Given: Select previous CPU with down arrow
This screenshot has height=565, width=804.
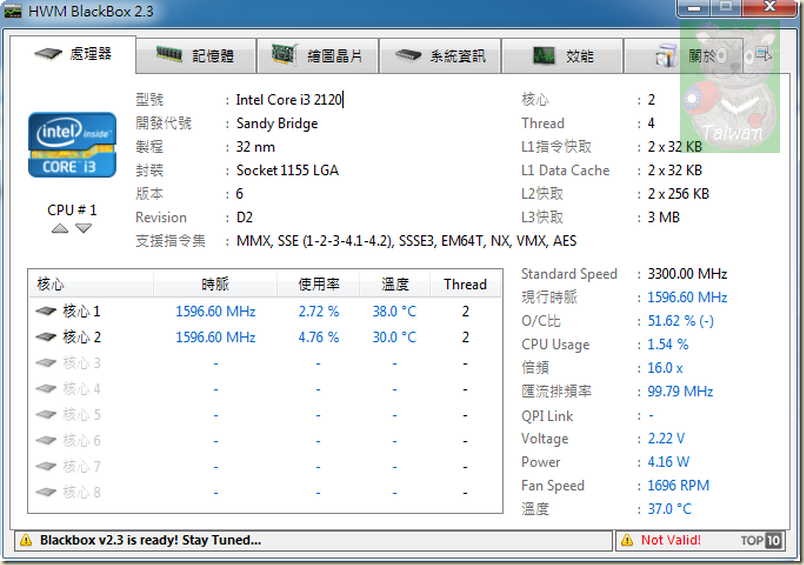Looking at the screenshot, I should [84, 229].
